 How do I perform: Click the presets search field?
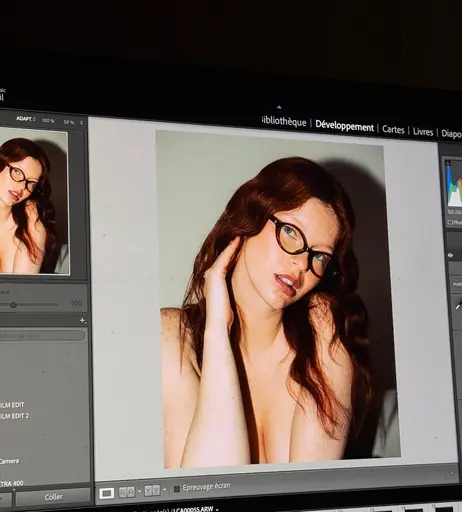(x=42, y=335)
